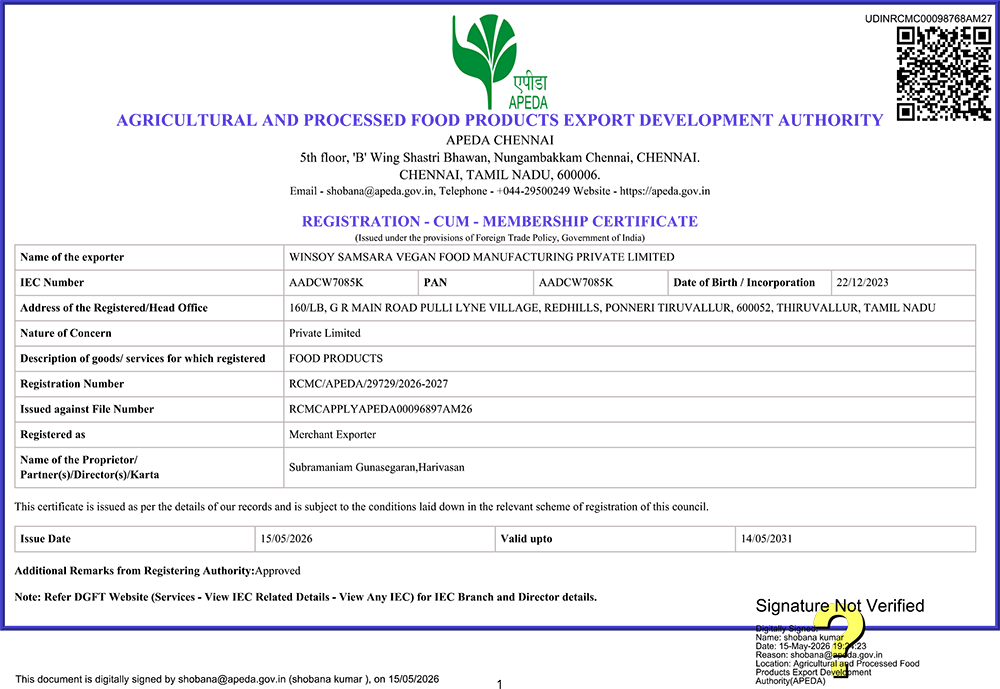Click the signature Reason email line

pos(819,655)
